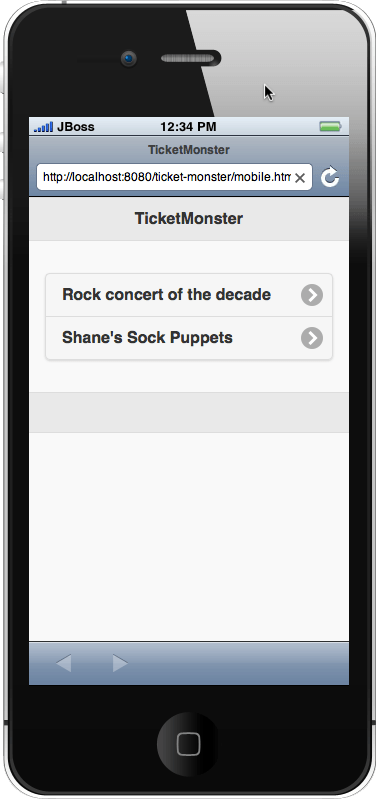Screen dimensions: 376x799
Task: Tap the chevron beside Rock concert of the decade
Action: (312, 295)
